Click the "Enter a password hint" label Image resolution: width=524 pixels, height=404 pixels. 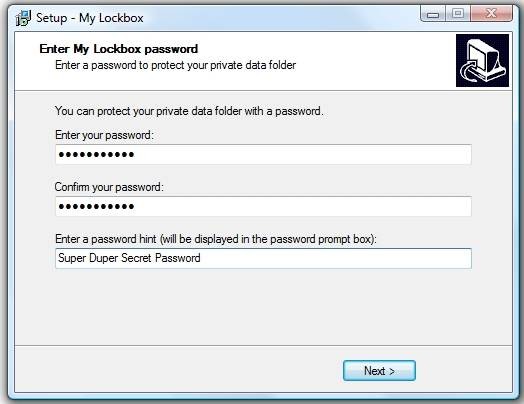click(x=216, y=239)
